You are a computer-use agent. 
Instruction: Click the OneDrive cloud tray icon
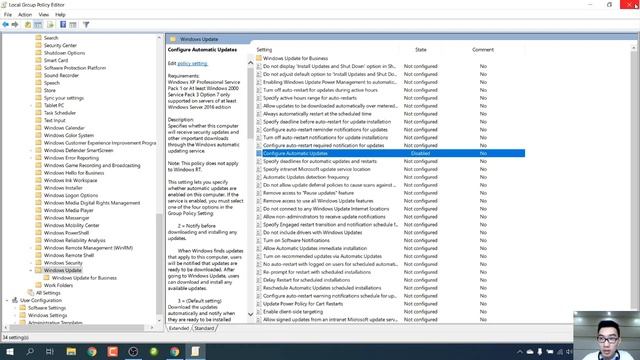[530, 351]
